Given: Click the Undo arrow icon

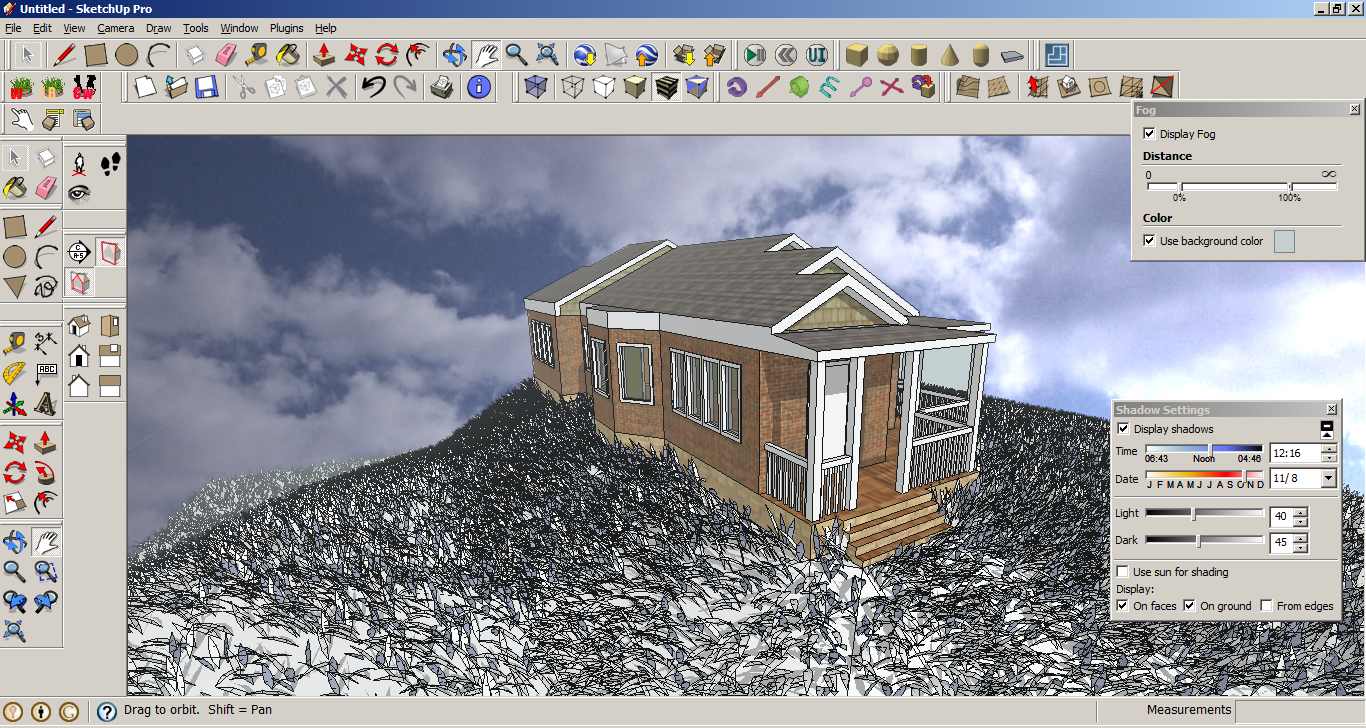Looking at the screenshot, I should (373, 87).
